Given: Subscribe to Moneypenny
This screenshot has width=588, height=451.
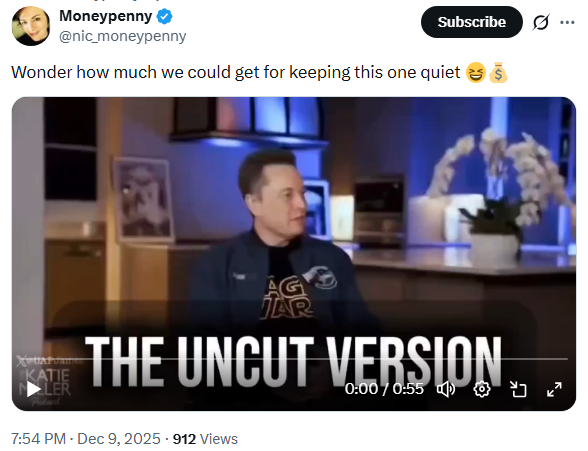Looking at the screenshot, I should pyautogui.click(x=471, y=22).
